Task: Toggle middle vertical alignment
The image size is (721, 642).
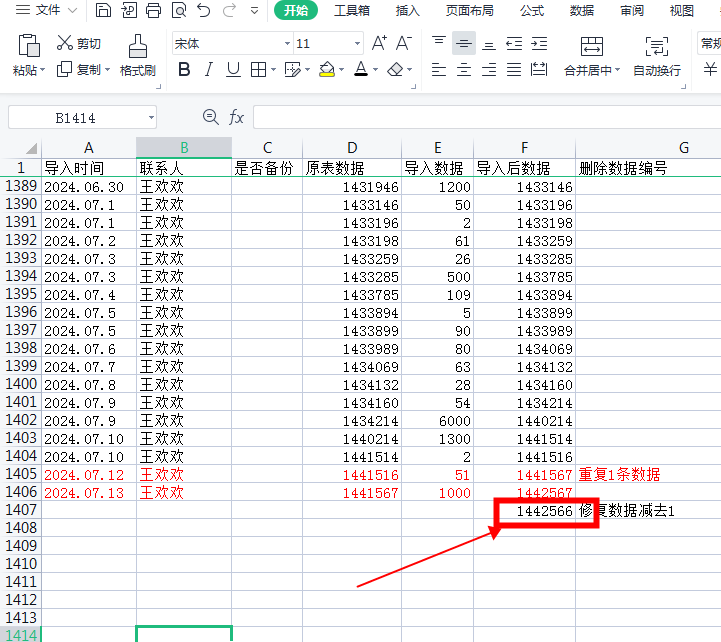Action: tap(464, 43)
